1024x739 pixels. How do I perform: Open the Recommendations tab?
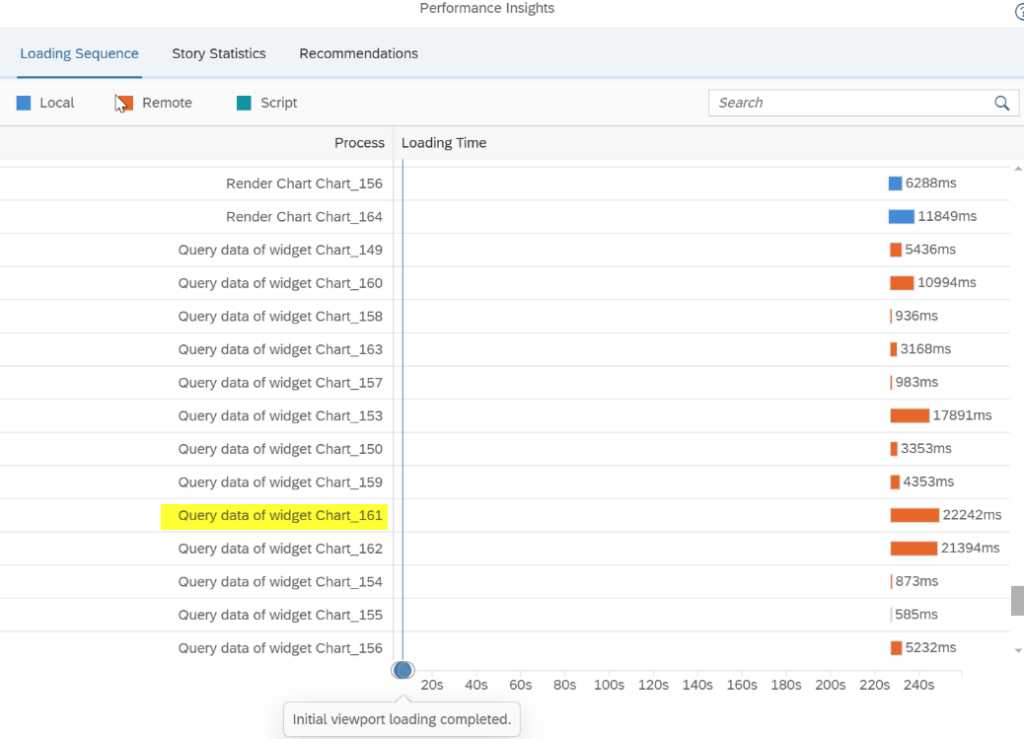point(358,54)
